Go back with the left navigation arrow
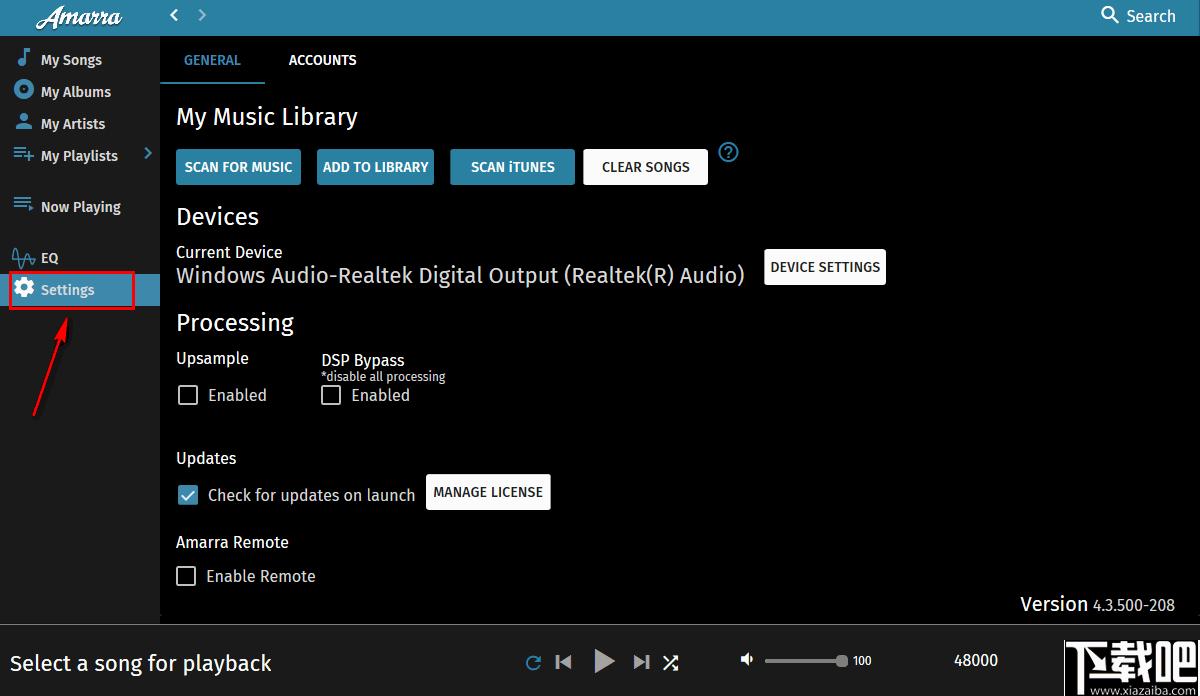 pyautogui.click(x=174, y=15)
